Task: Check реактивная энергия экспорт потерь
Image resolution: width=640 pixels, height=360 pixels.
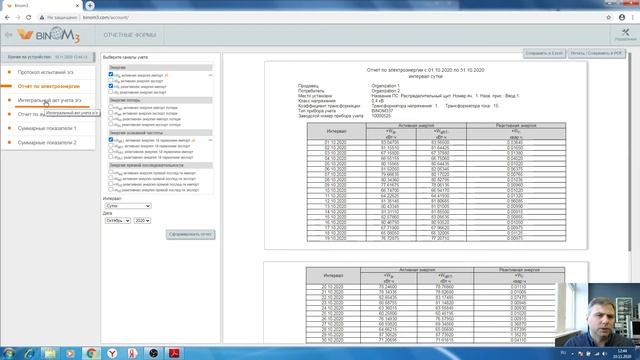Action: [x=111, y=124]
